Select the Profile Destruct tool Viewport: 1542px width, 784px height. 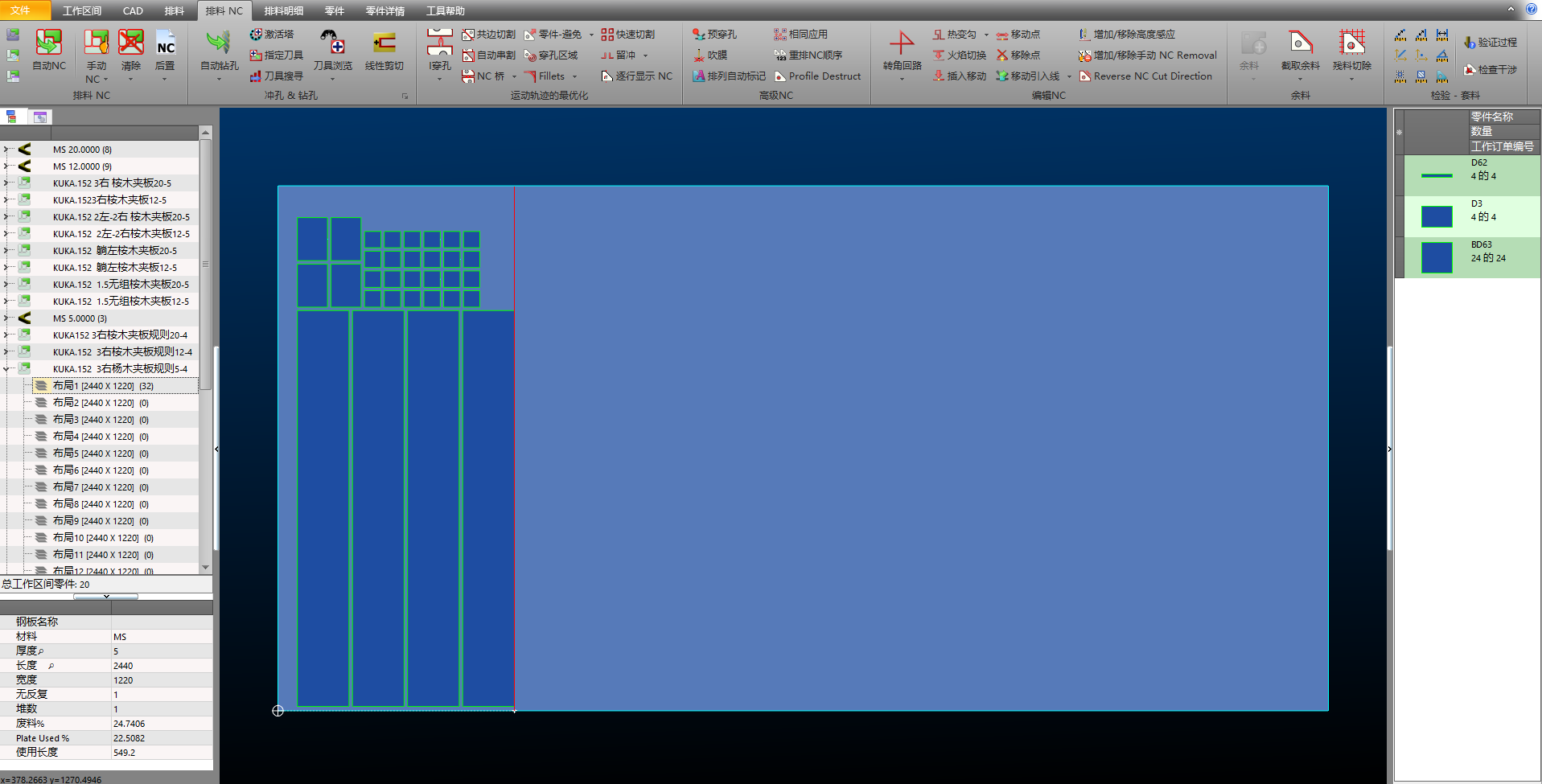click(817, 76)
